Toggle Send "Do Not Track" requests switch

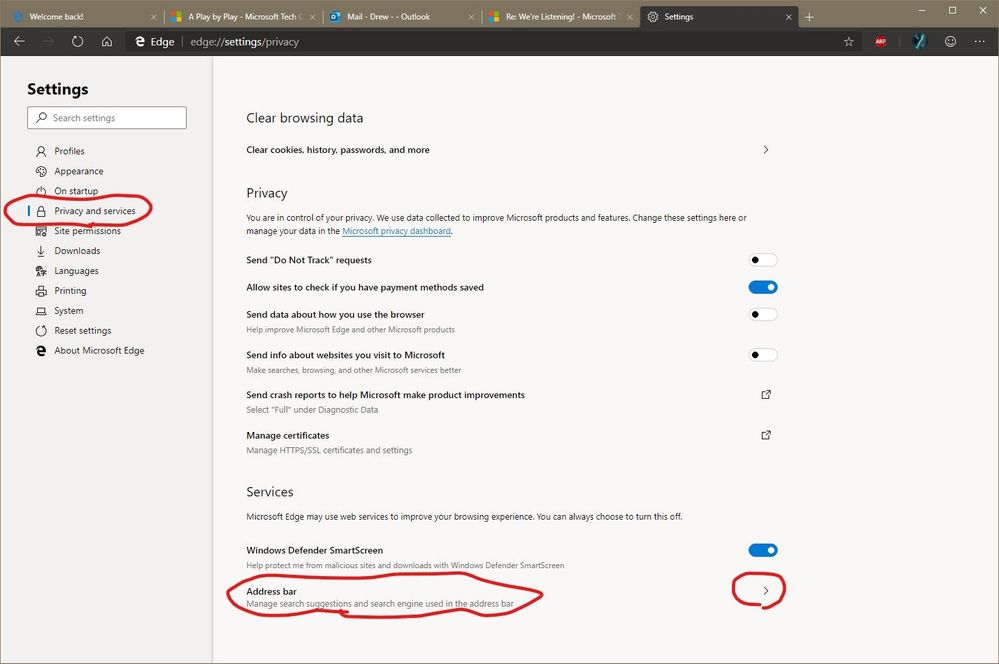tap(763, 259)
